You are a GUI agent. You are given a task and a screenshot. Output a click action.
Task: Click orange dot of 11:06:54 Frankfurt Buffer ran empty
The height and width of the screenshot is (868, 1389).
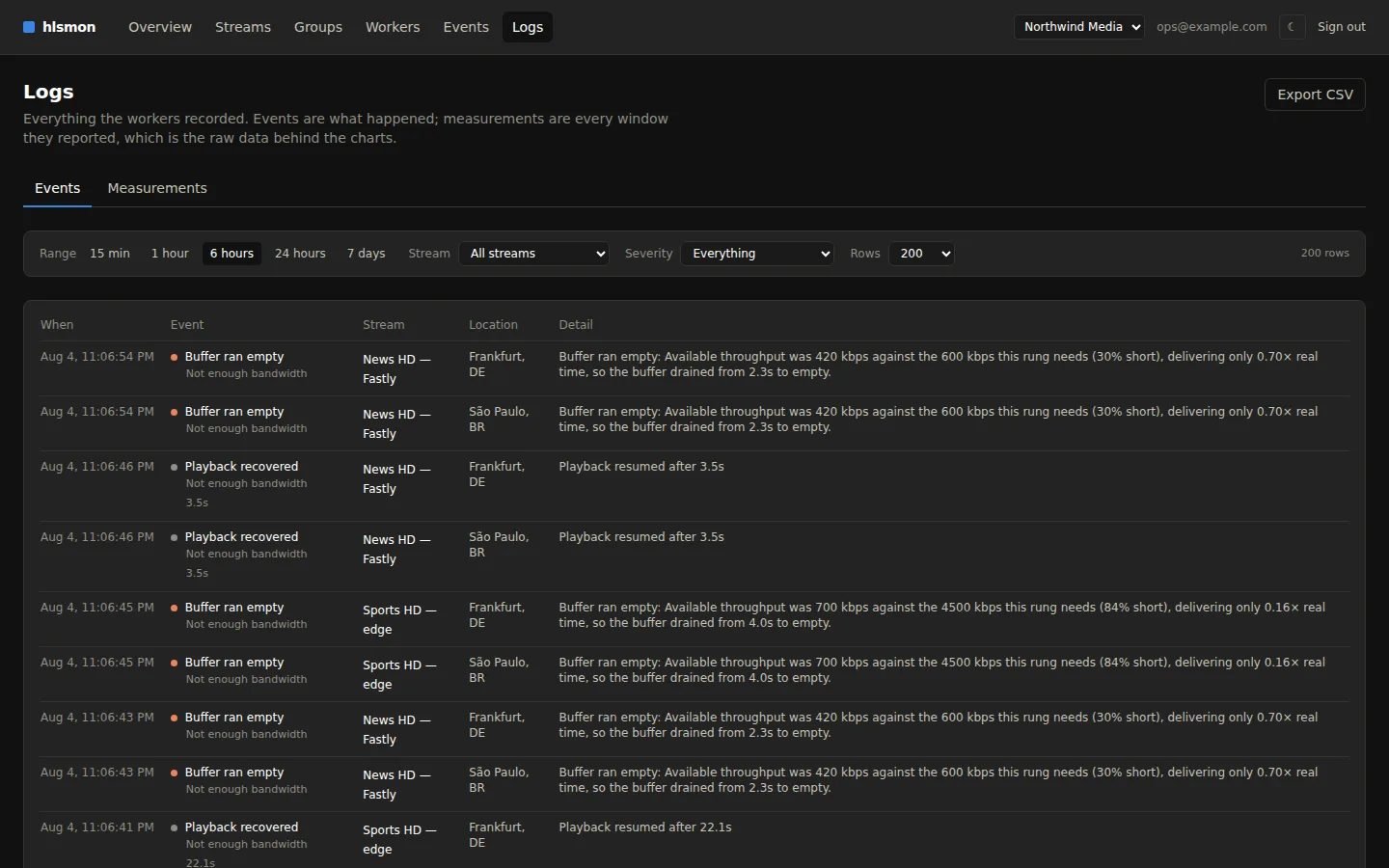[x=175, y=357]
